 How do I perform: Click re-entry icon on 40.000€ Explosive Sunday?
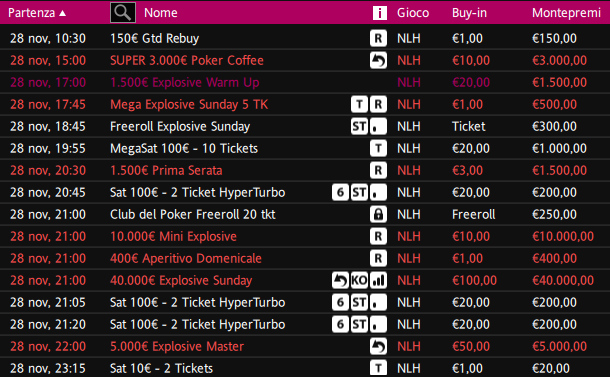(x=340, y=280)
